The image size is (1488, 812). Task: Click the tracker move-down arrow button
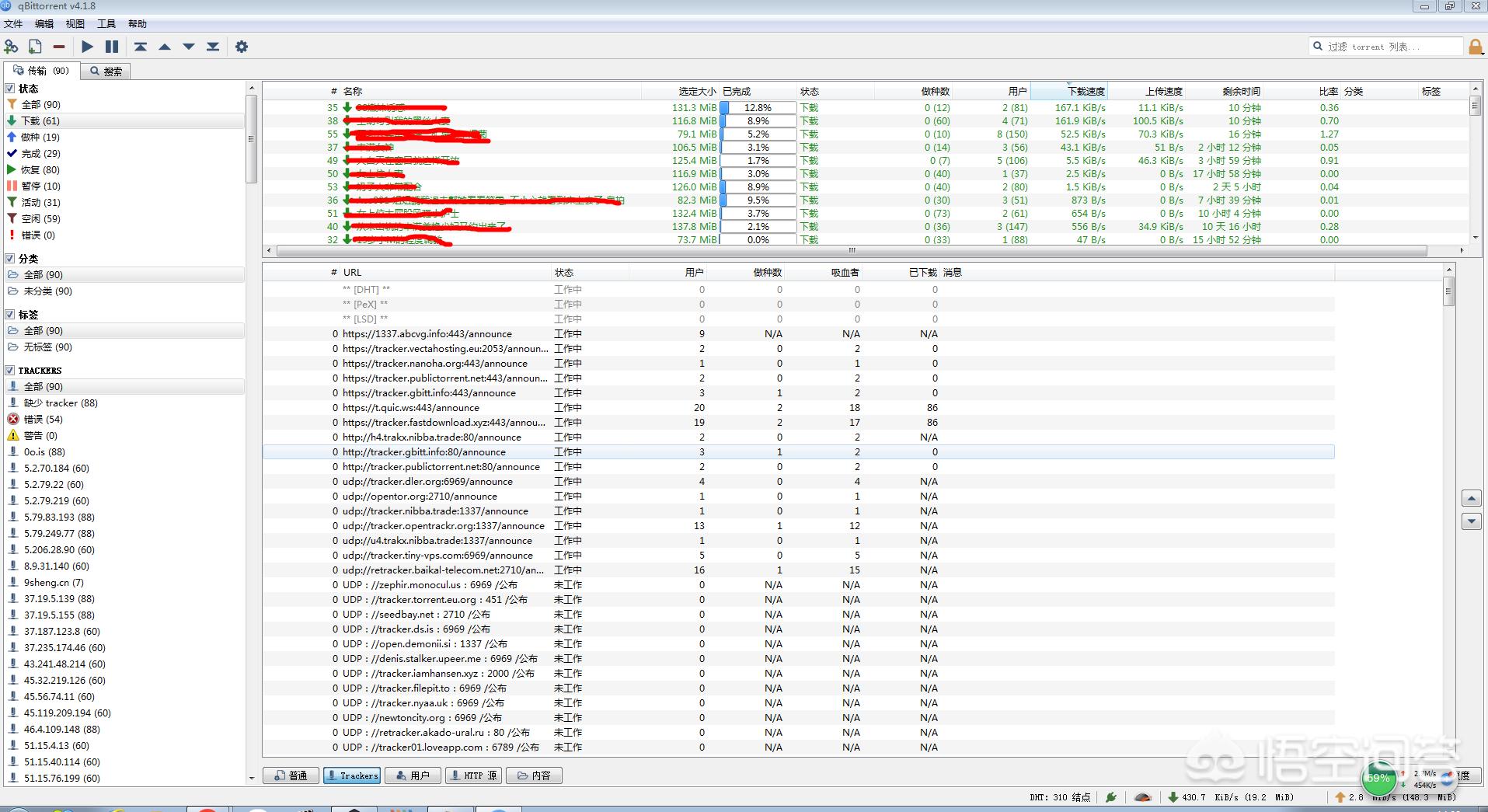coord(1471,521)
